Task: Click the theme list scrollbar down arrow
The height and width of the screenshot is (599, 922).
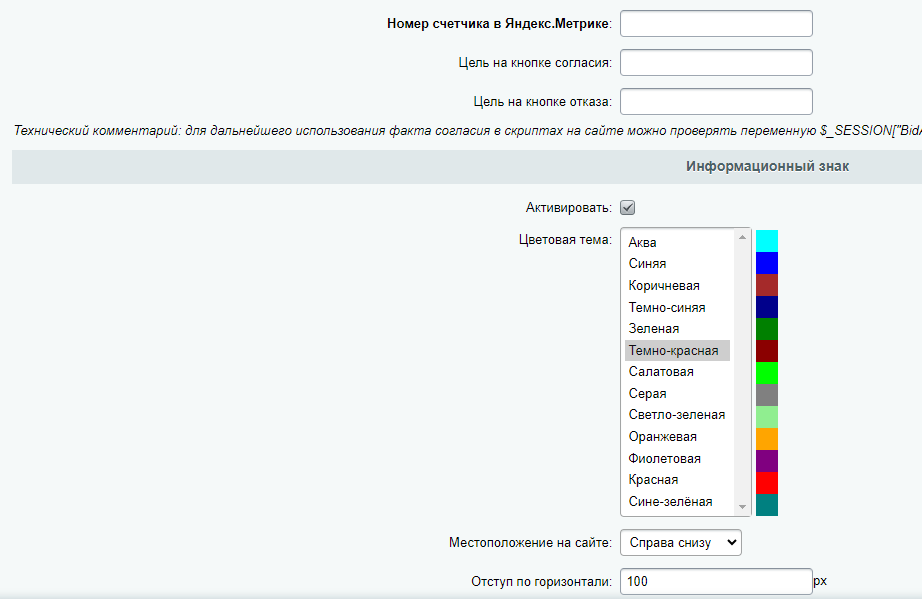Action: click(x=741, y=505)
